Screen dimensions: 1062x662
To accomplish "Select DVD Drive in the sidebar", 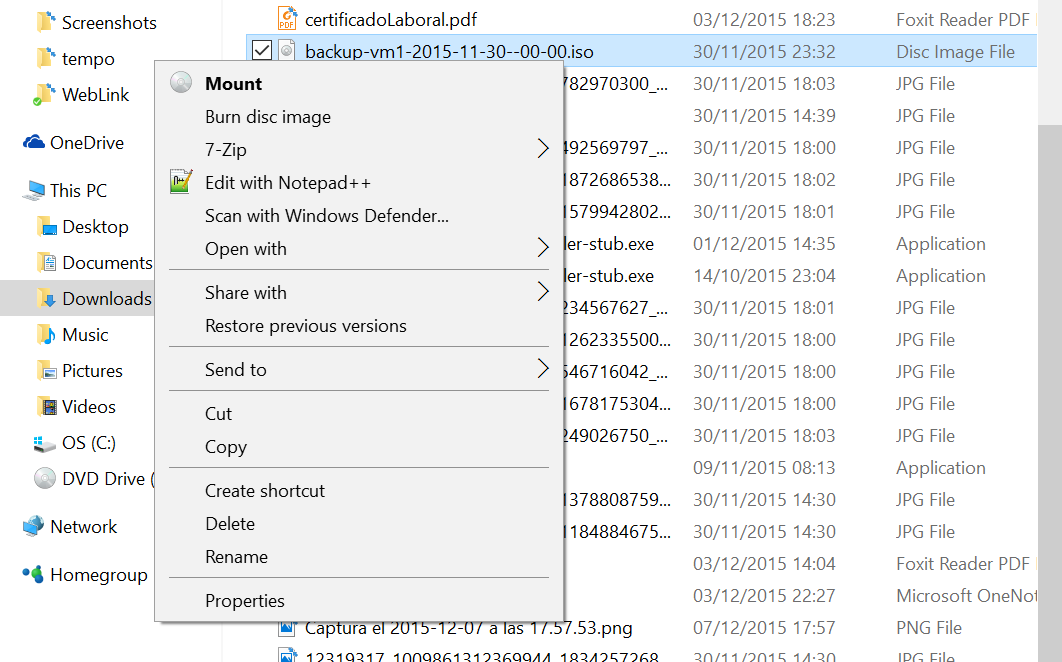I will pos(108,479).
